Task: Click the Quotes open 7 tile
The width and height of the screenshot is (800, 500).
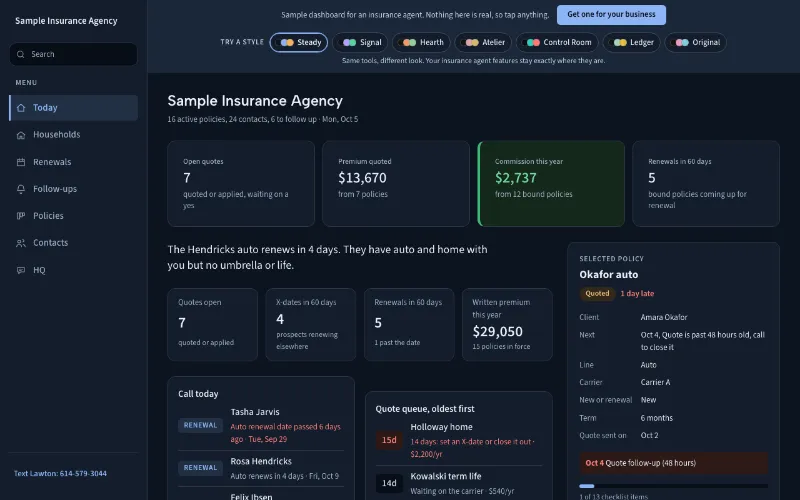Action: point(213,324)
